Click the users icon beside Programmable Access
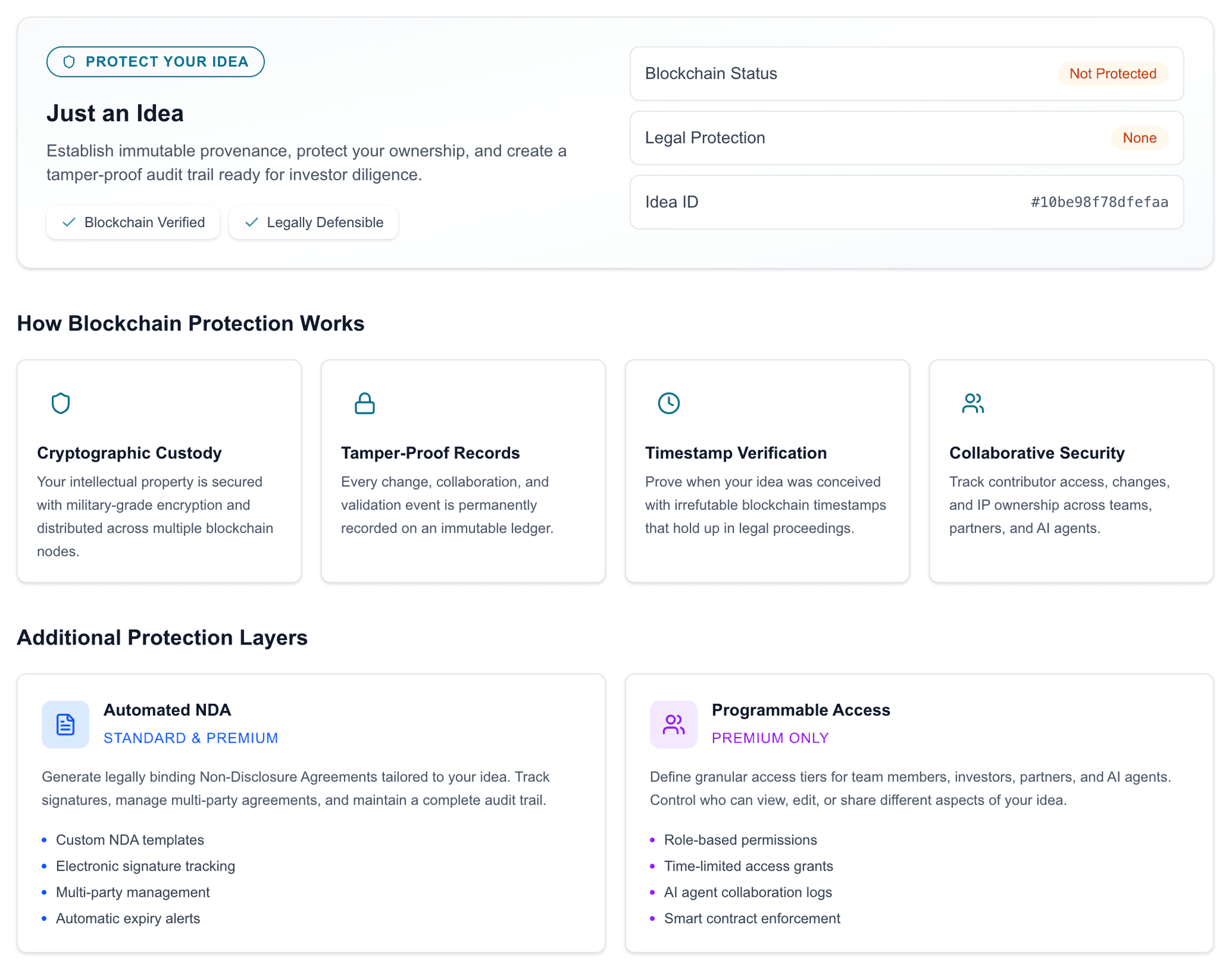Image resolution: width=1232 pixels, height=966 pixels. [673, 724]
